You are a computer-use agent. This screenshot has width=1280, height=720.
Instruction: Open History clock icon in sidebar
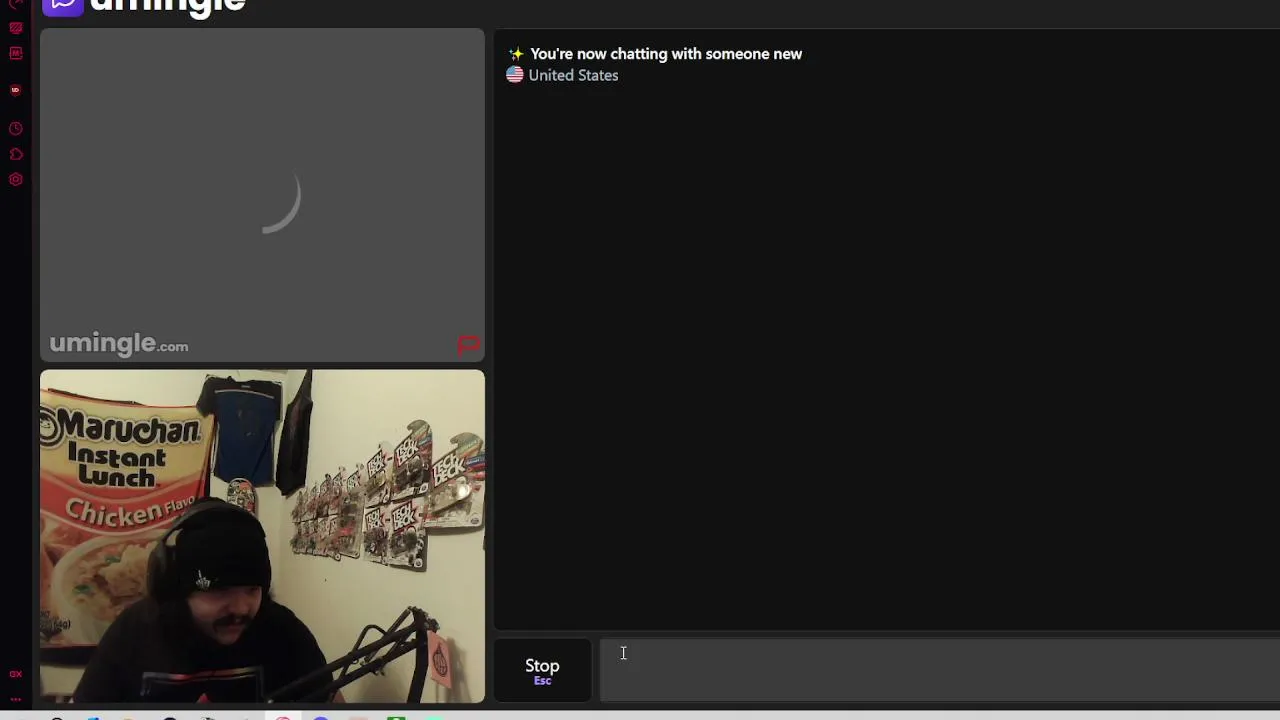tap(16, 129)
